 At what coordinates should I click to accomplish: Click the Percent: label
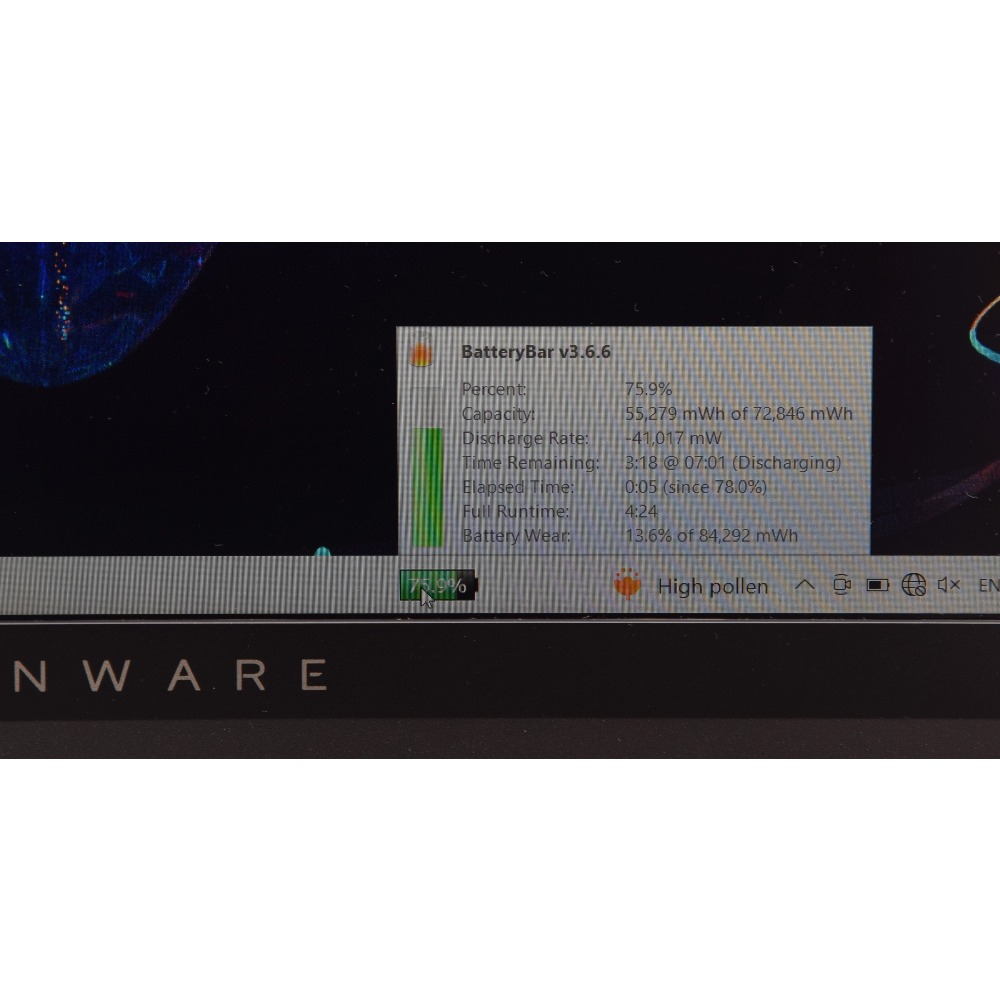494,389
